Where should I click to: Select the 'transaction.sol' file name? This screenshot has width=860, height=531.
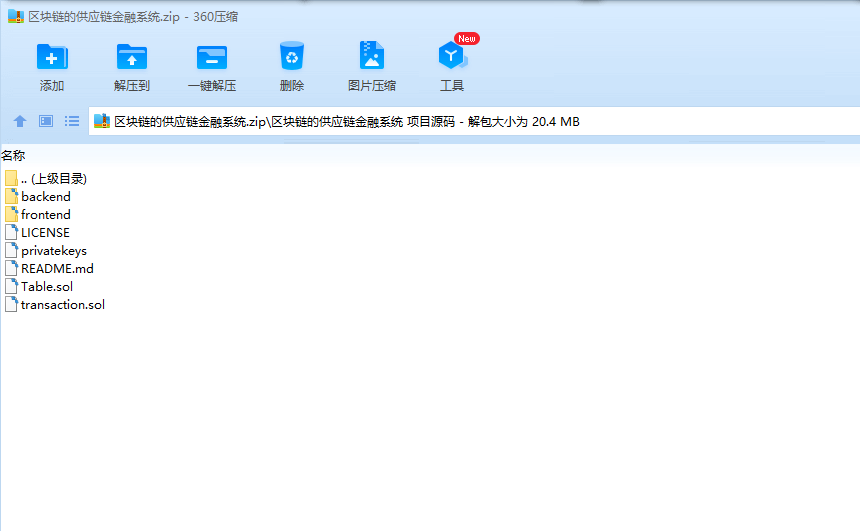[x=63, y=305]
